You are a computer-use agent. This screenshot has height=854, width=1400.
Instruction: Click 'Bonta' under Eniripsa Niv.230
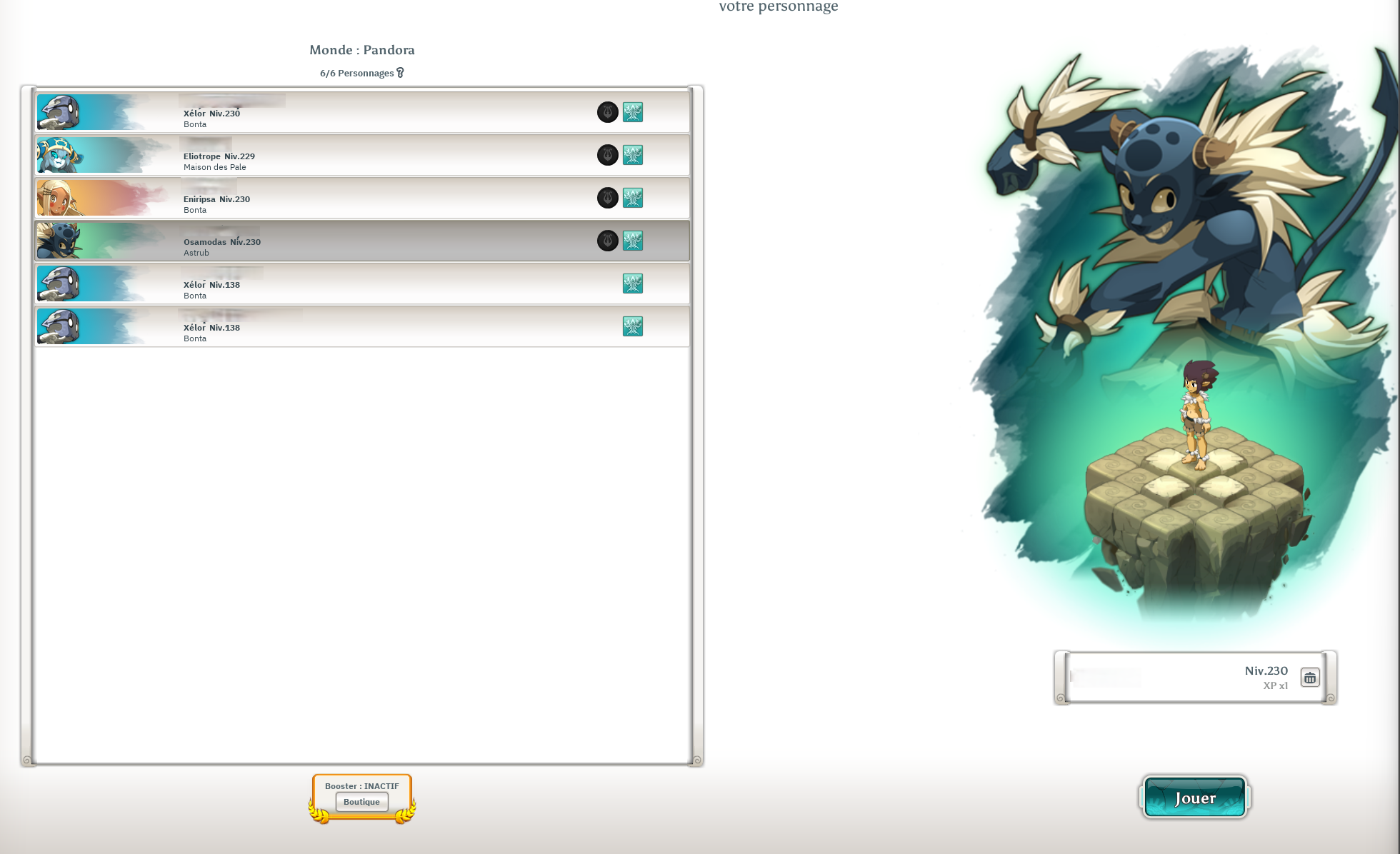(195, 210)
